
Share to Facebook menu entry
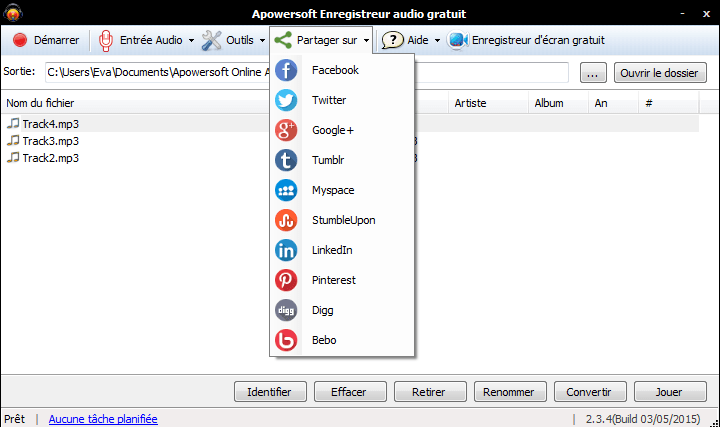point(342,70)
